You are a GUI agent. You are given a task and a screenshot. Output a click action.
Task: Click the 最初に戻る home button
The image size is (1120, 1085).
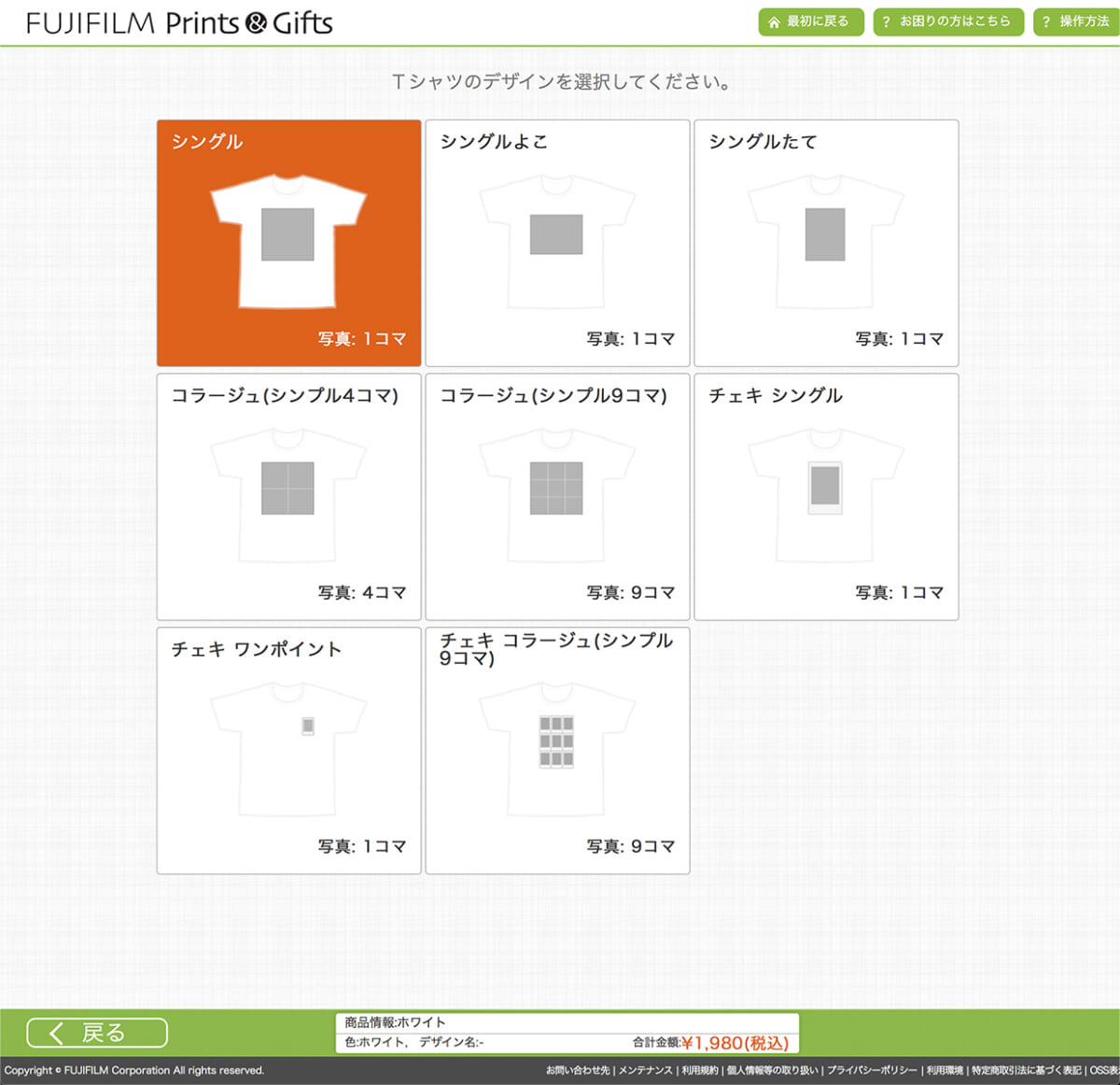pyautogui.click(x=809, y=21)
